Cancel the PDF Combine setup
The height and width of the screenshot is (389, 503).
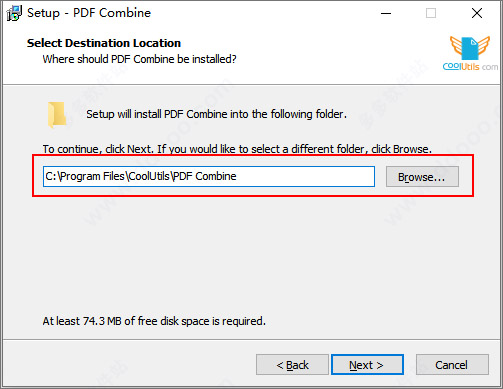click(x=452, y=365)
